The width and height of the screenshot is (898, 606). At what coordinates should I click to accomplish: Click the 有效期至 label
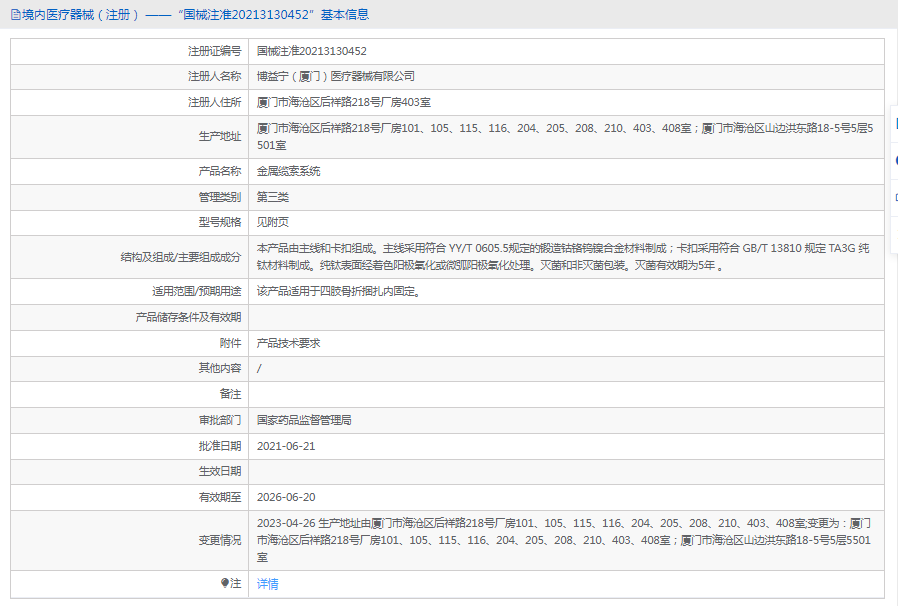[x=220, y=497]
